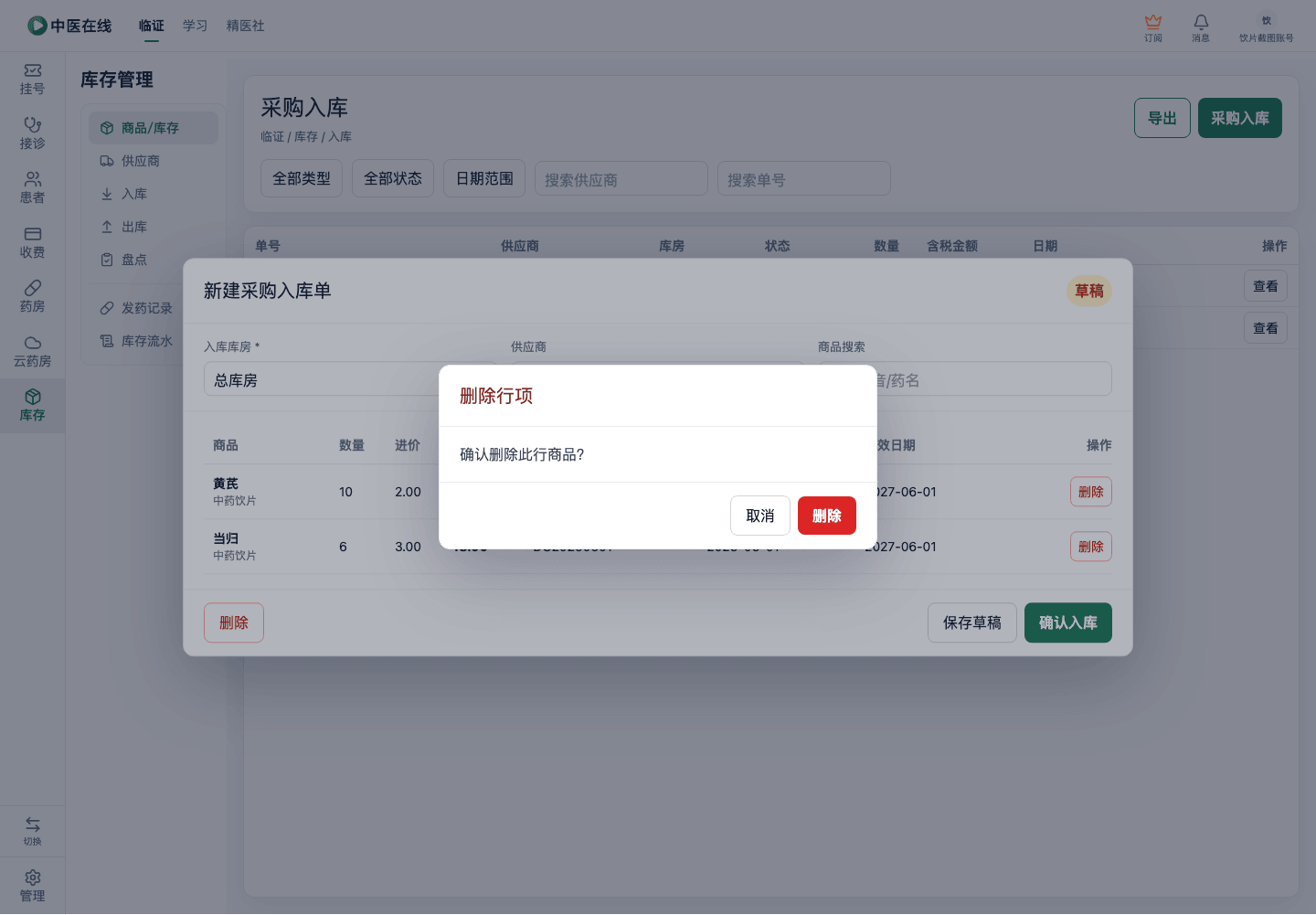Viewport: 1316px width, 915px height.
Task: Switch to the 临证 top tab
Action: pyautogui.click(x=152, y=26)
